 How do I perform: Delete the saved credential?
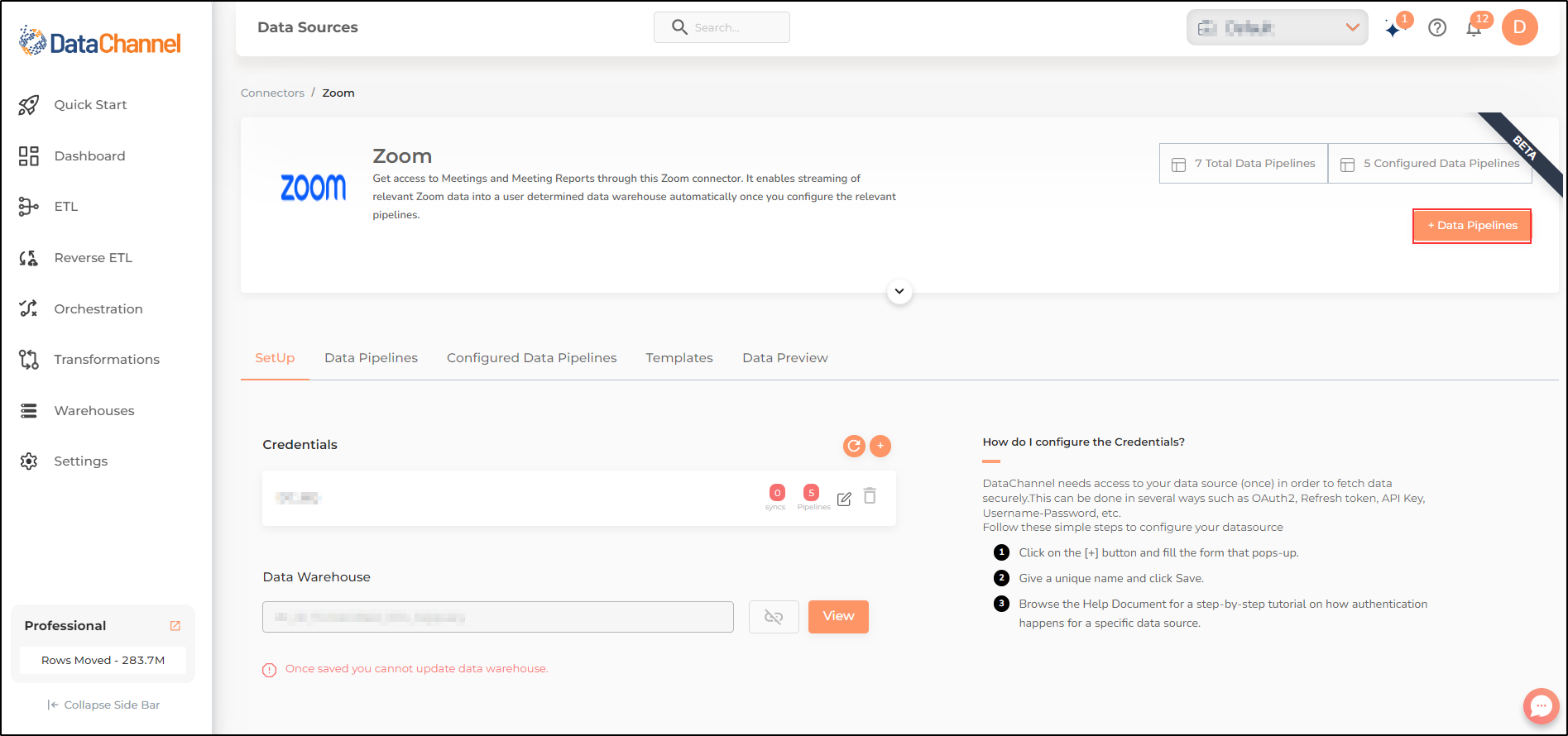tap(870, 496)
